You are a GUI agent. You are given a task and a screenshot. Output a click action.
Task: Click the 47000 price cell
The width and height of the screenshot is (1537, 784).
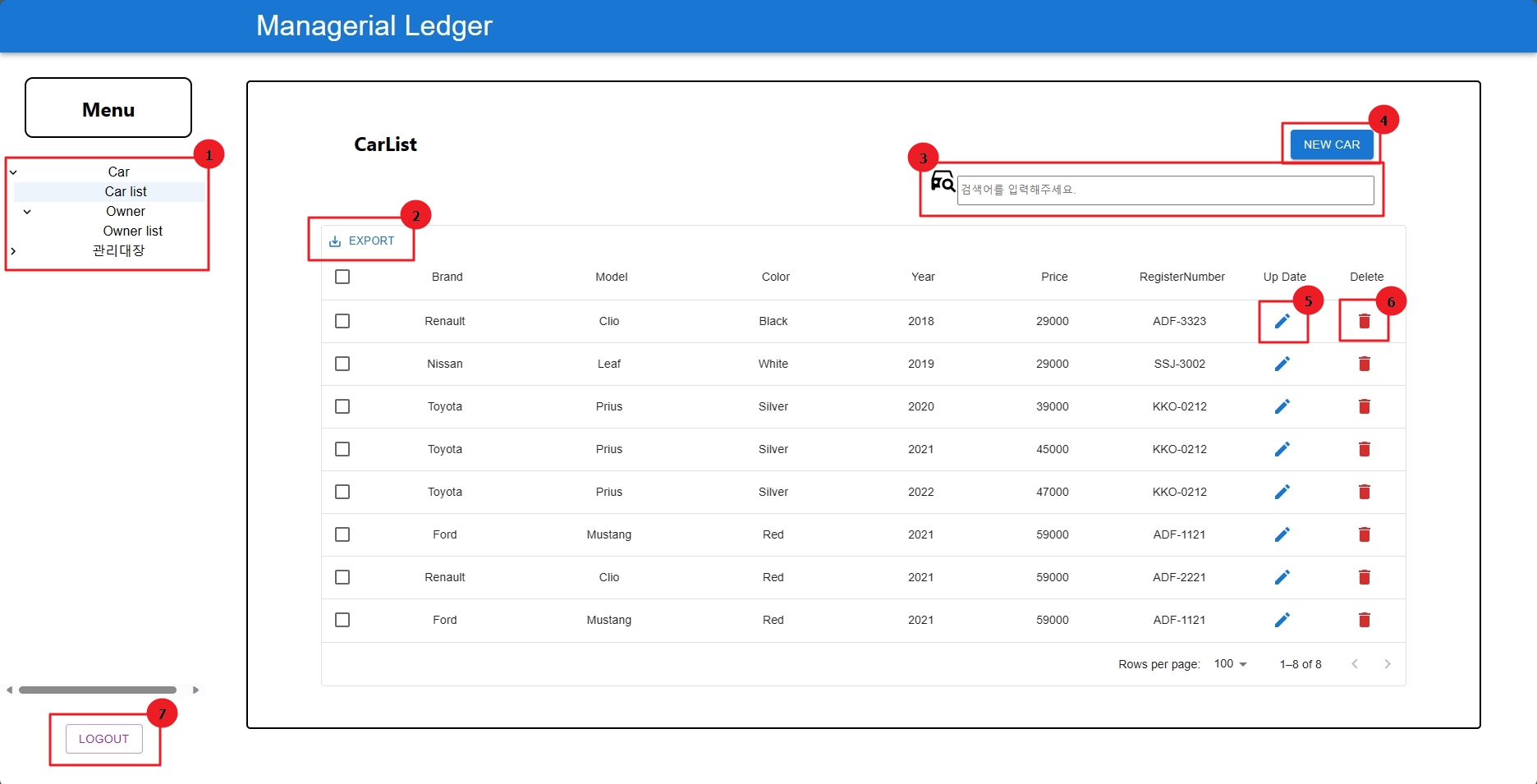pos(1053,493)
